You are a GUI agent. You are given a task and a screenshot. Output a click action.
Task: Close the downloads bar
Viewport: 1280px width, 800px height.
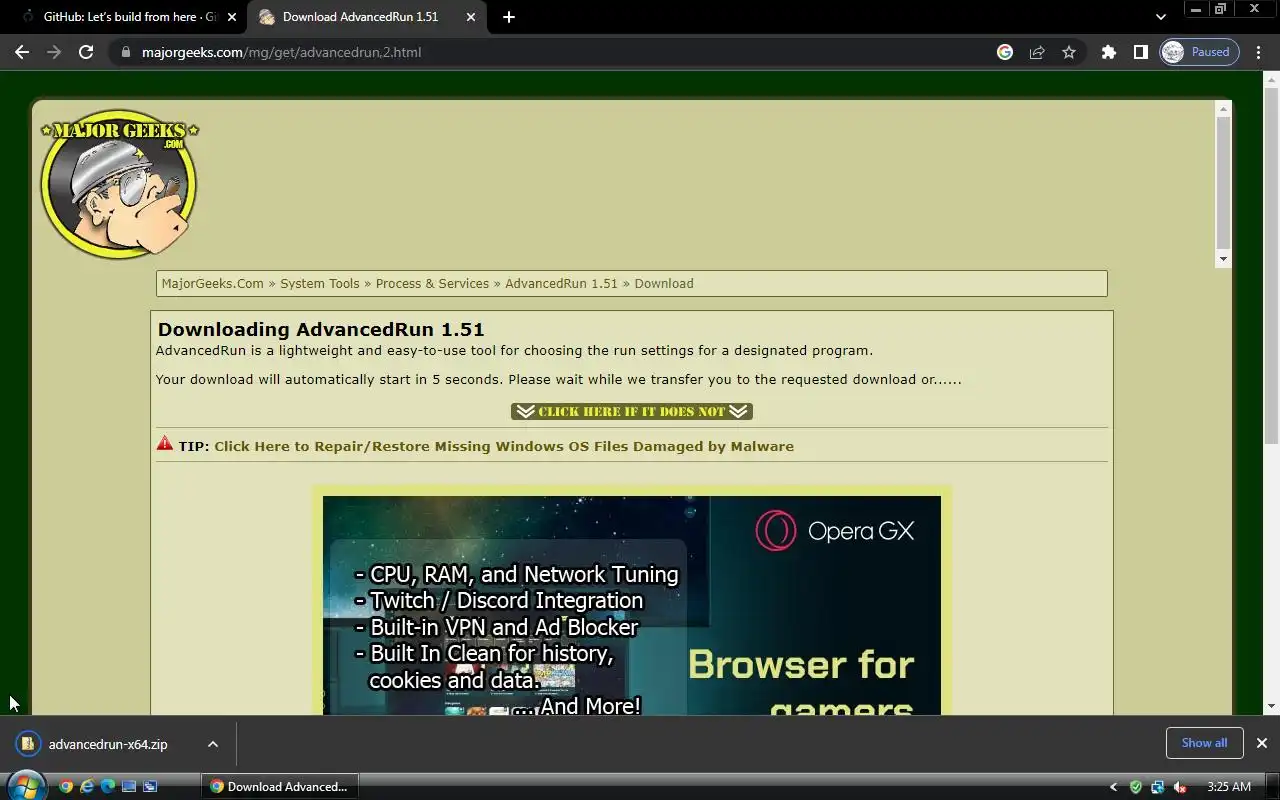point(1262,743)
